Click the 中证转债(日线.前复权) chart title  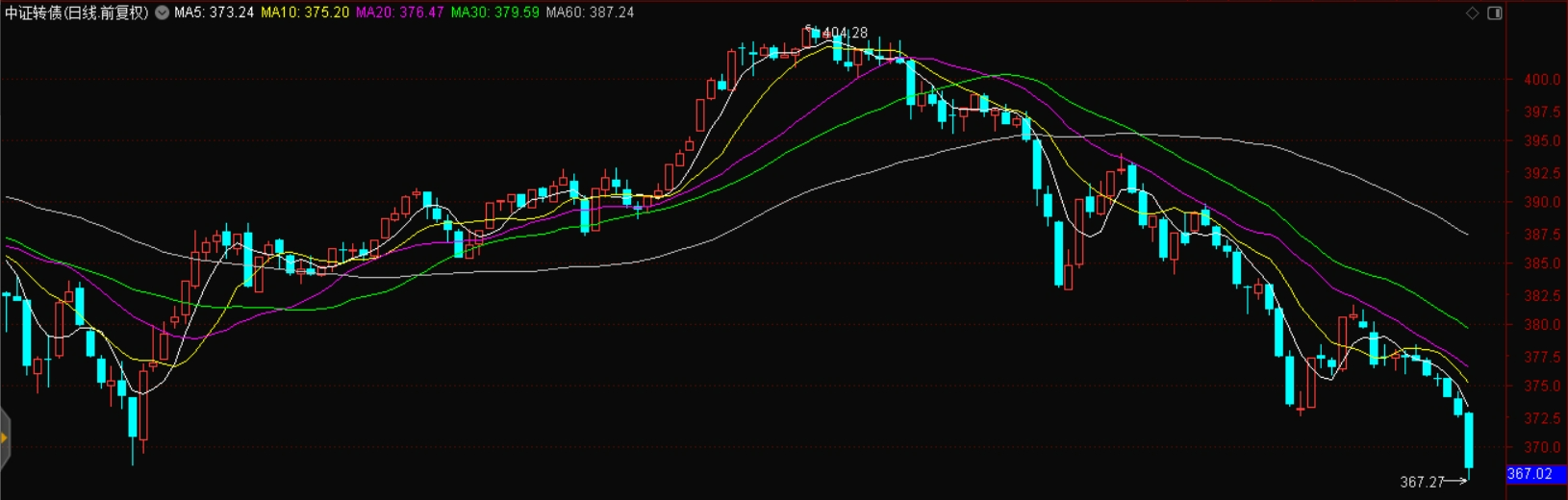pyautogui.click(x=77, y=12)
